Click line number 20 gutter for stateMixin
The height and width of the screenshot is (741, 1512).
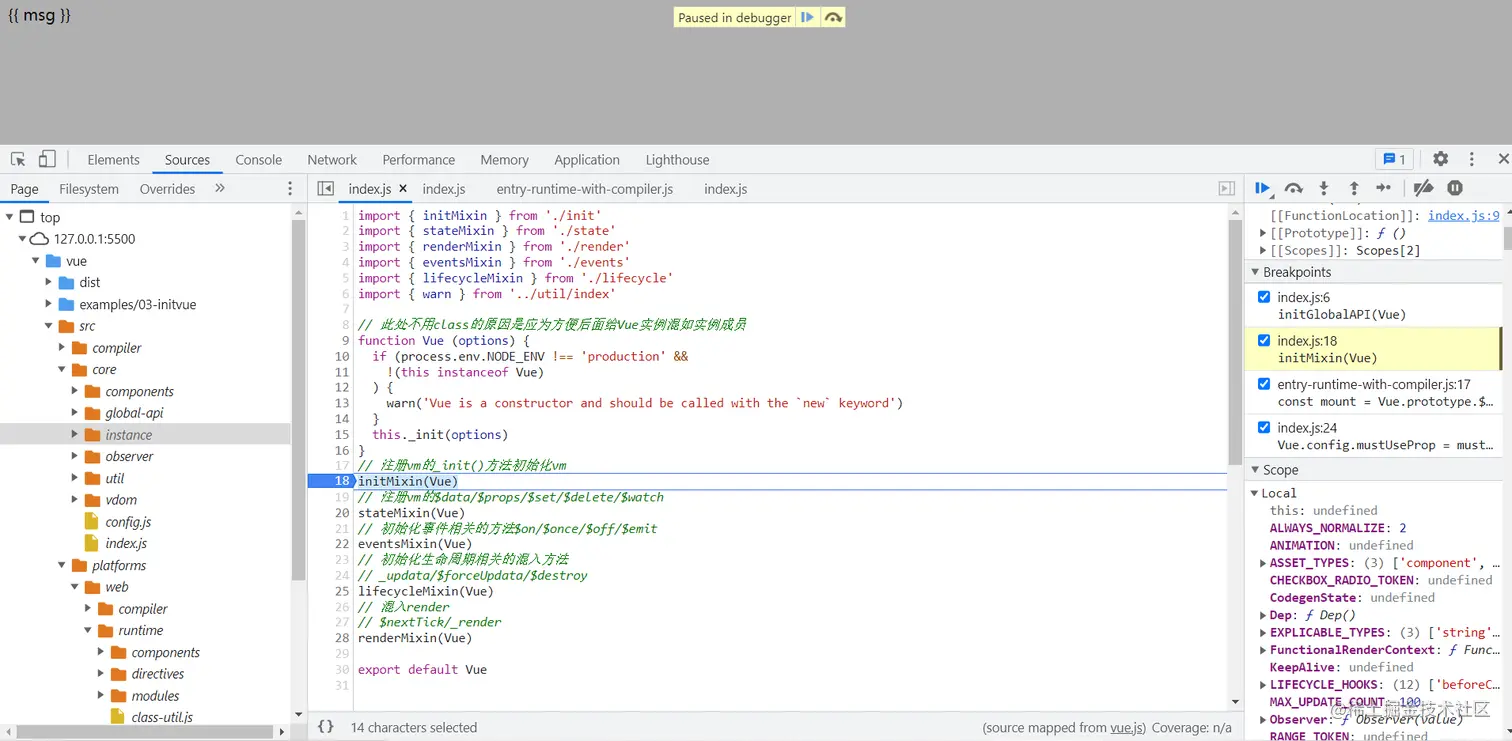[x=341, y=513]
